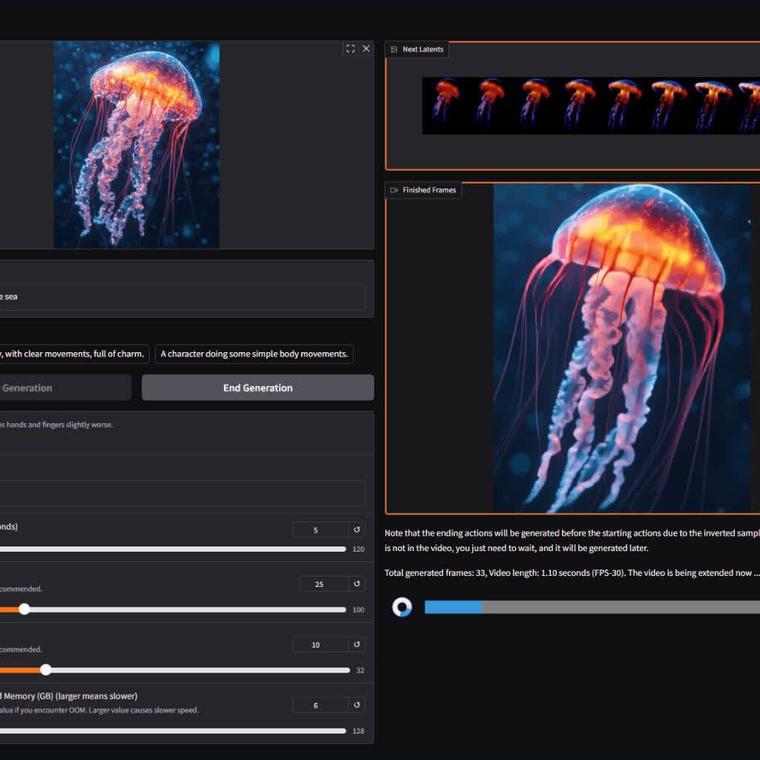The height and width of the screenshot is (760, 760).
Task: Focus the number box showing 10
Action: [x=318, y=645]
